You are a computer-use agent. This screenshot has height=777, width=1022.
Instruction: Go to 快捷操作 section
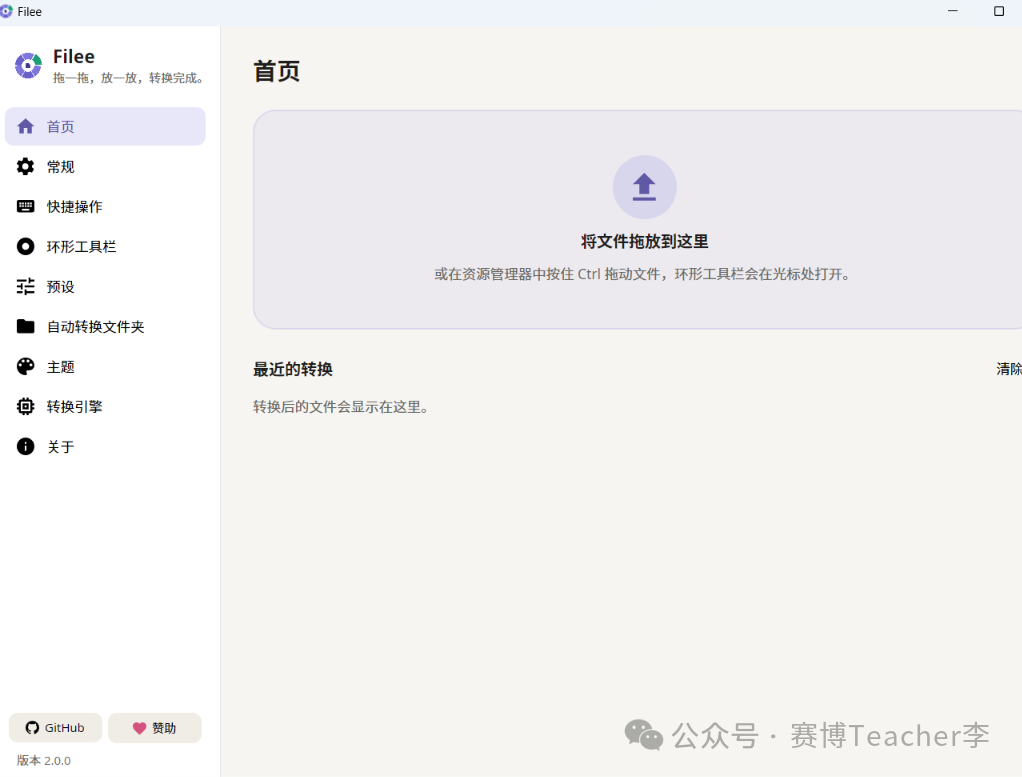[105, 207]
